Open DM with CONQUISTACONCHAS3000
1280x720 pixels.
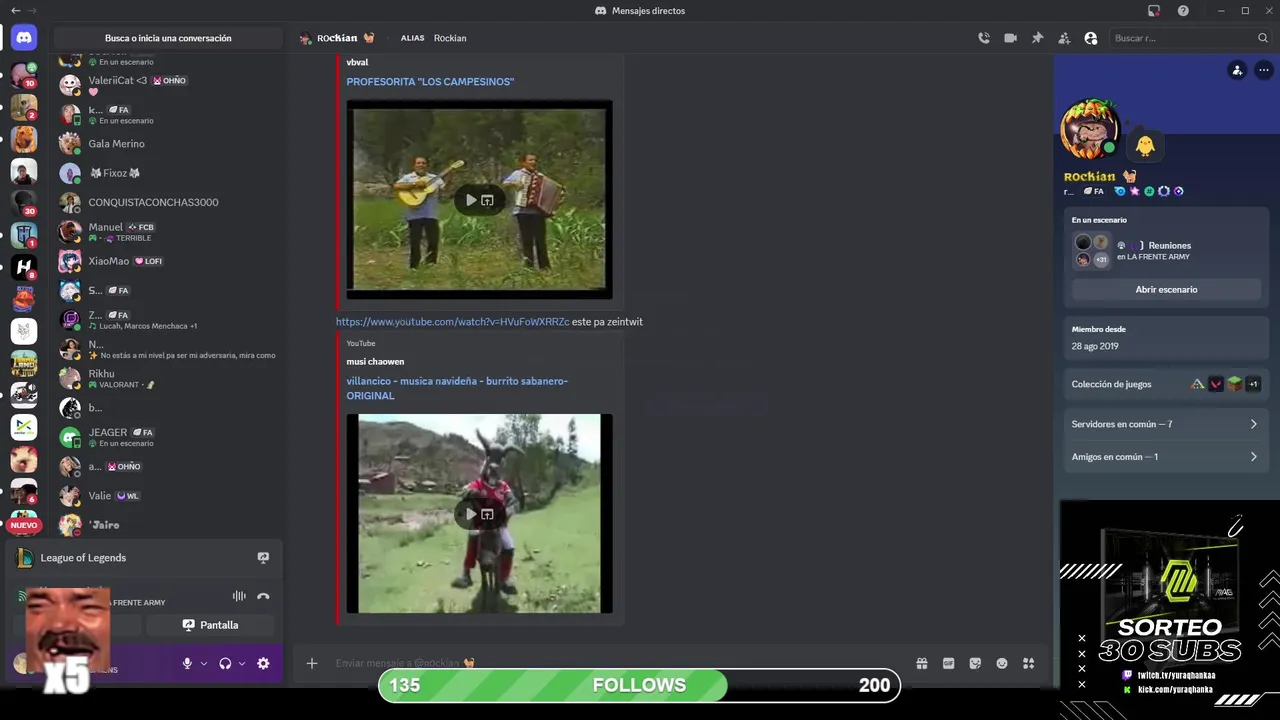coord(168,202)
